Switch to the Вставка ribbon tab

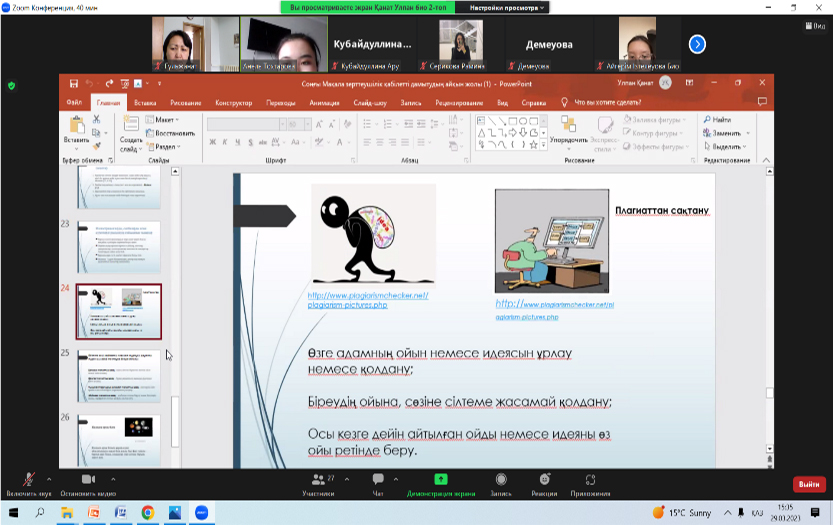(x=145, y=102)
